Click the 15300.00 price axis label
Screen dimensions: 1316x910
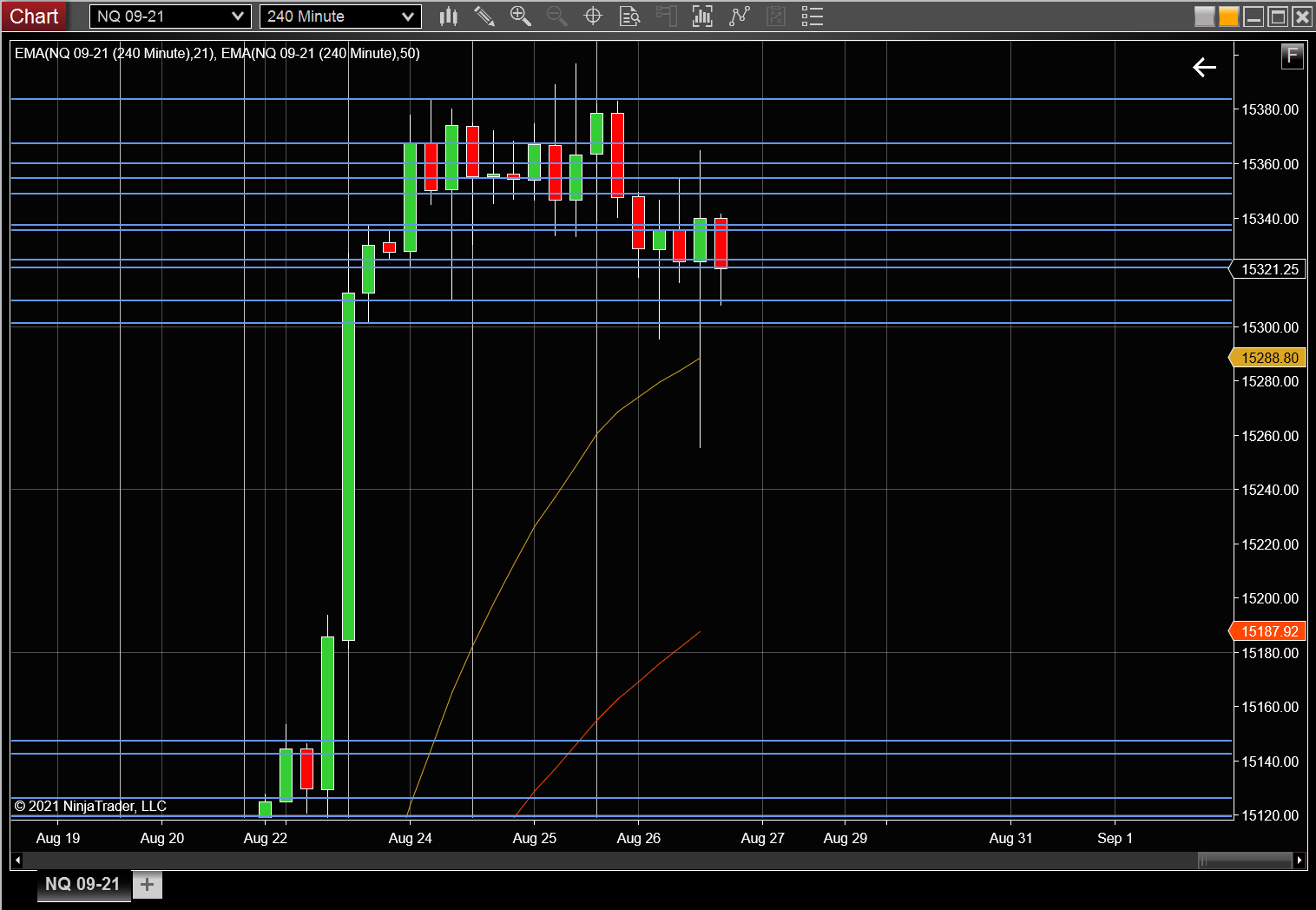[1270, 327]
